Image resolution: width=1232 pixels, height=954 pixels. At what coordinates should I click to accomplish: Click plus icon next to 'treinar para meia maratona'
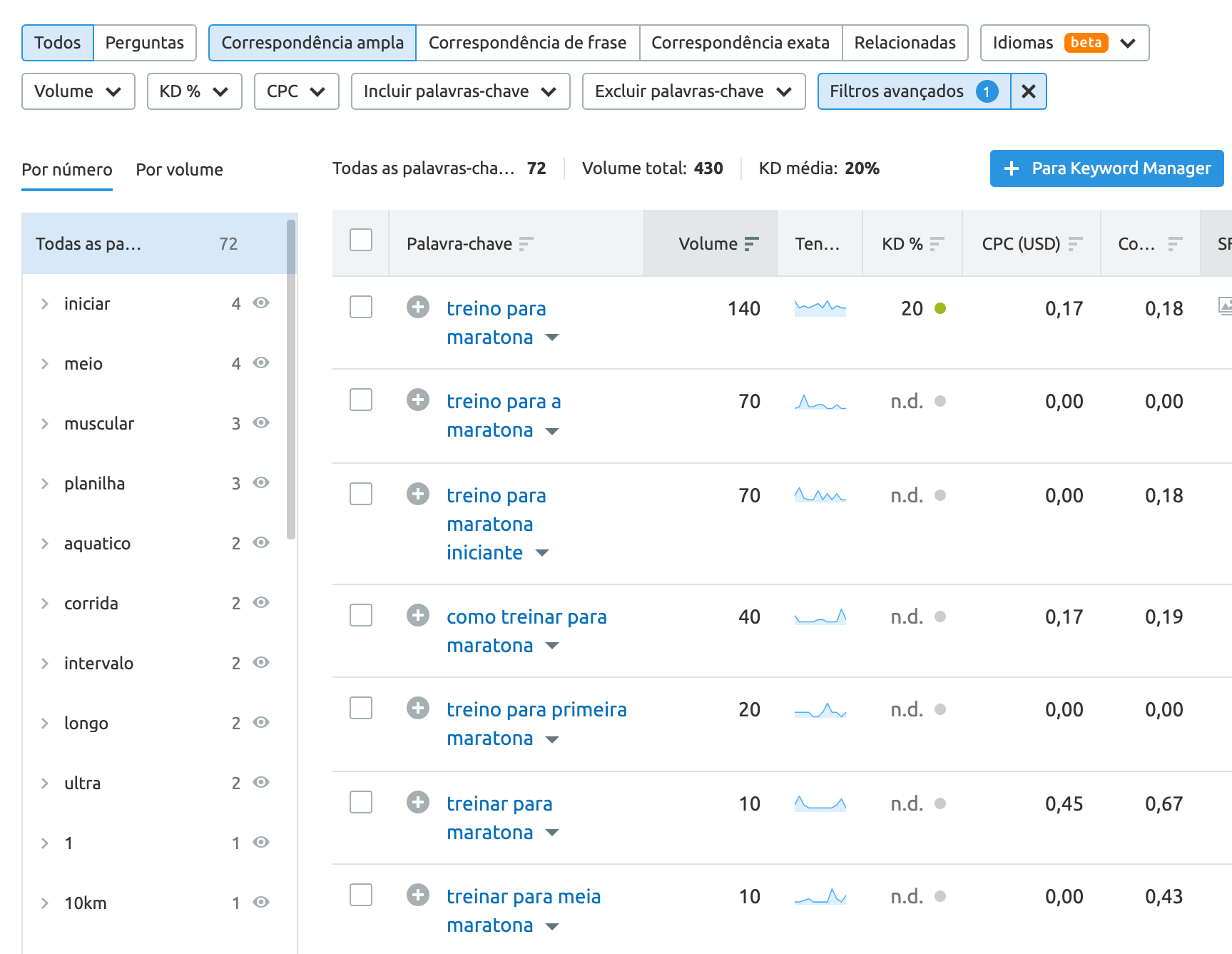click(x=418, y=895)
